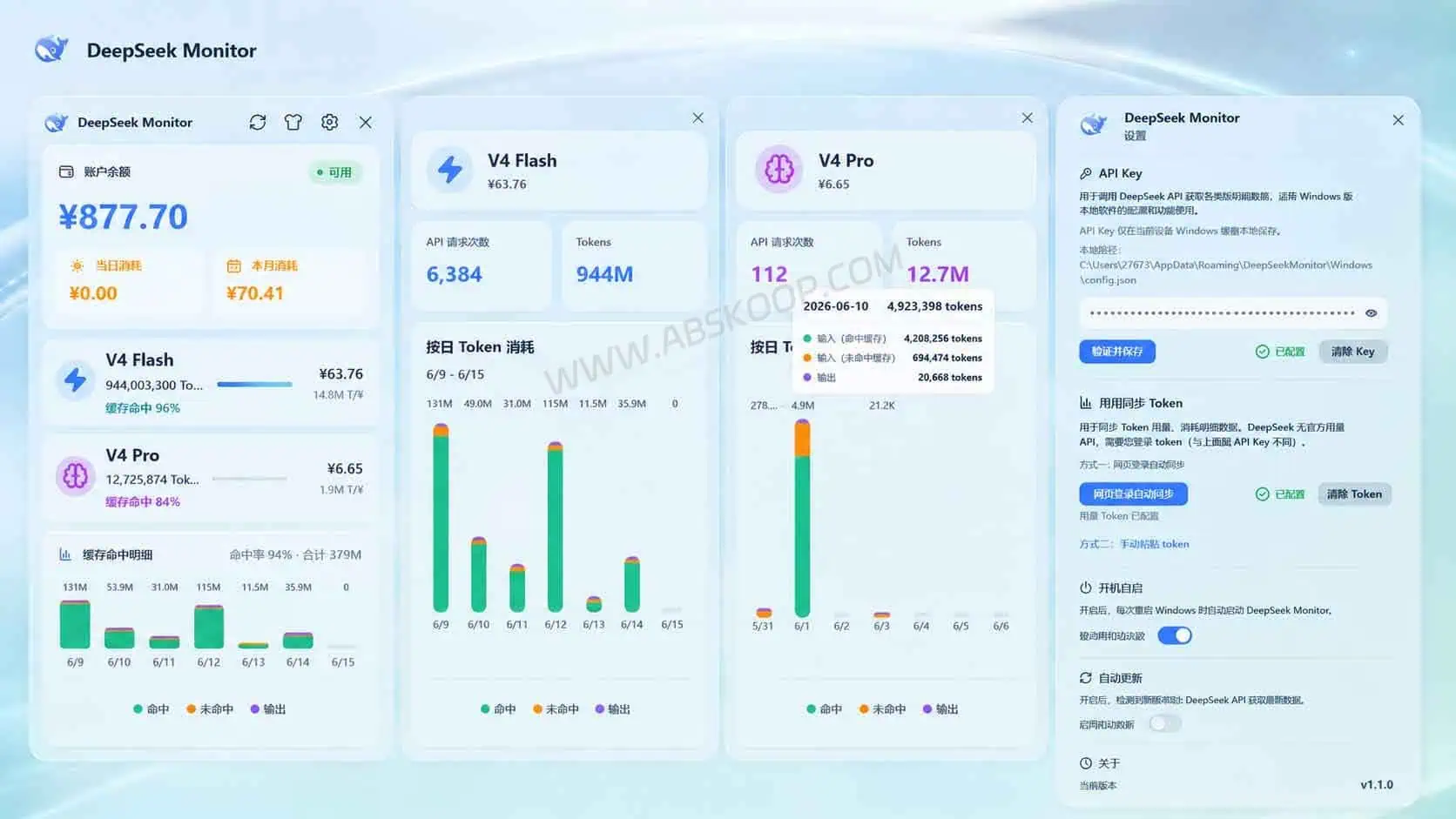Click the account balance wallet icon
This screenshot has height=819, width=1456.
66,171
